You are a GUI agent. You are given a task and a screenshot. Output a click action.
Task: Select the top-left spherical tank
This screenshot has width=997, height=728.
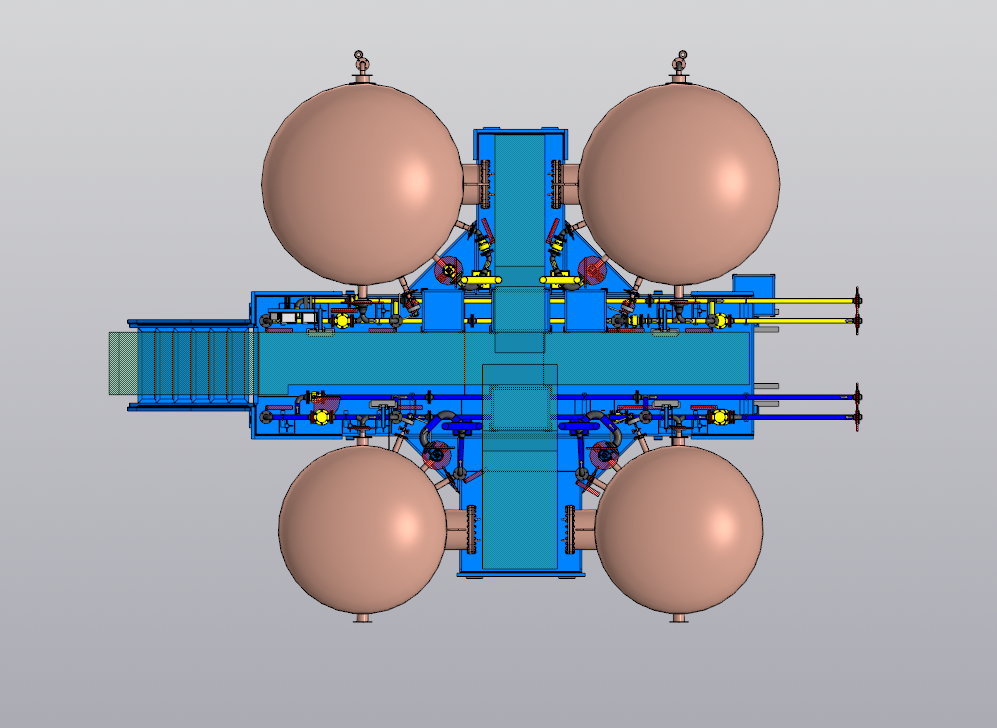point(355,185)
